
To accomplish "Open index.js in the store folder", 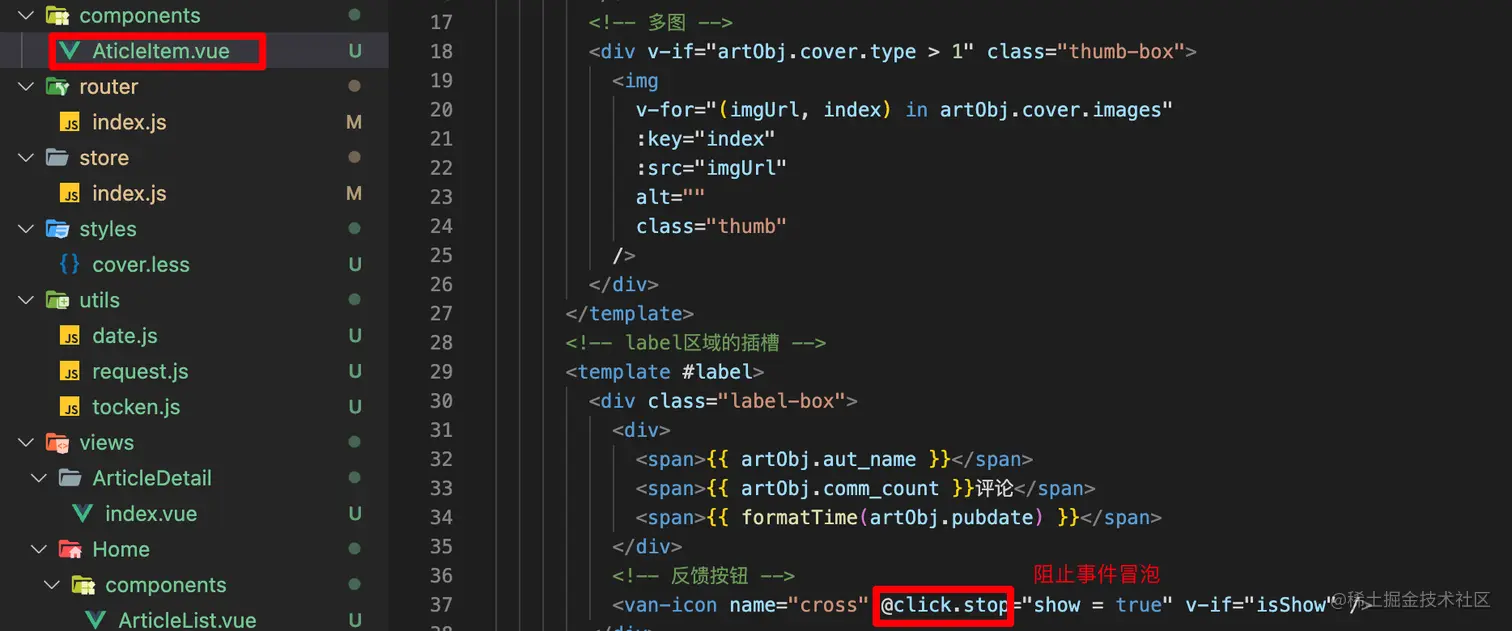I will click(129, 193).
